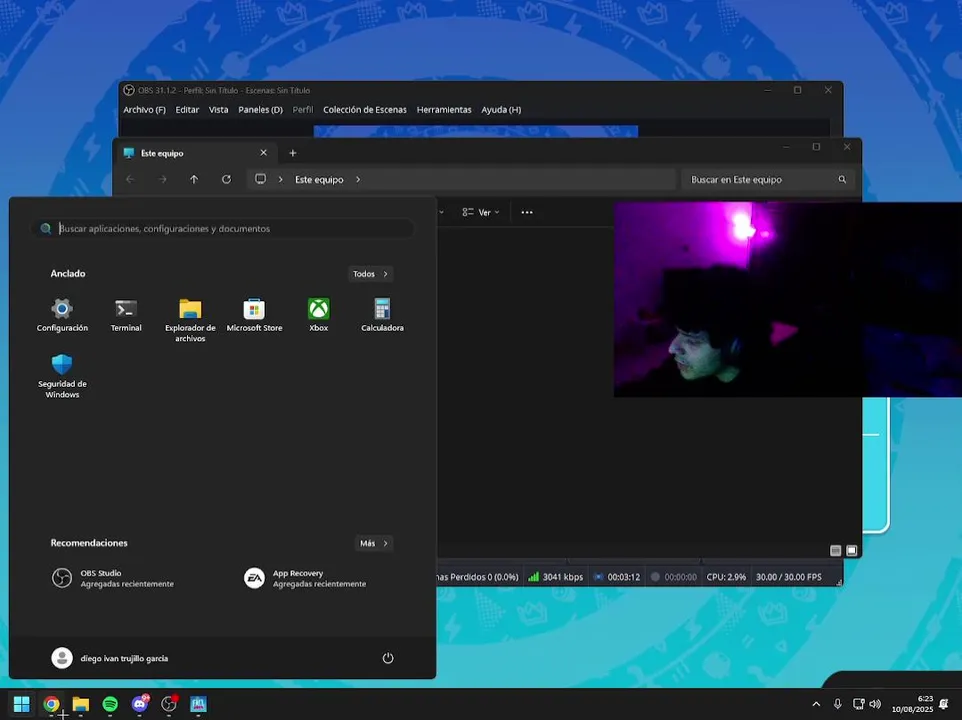Open Discord from the taskbar

click(140, 704)
